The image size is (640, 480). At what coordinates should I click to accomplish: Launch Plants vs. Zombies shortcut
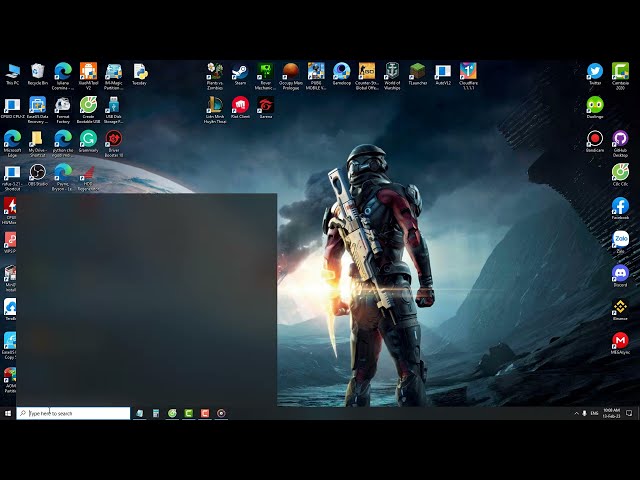pos(215,76)
